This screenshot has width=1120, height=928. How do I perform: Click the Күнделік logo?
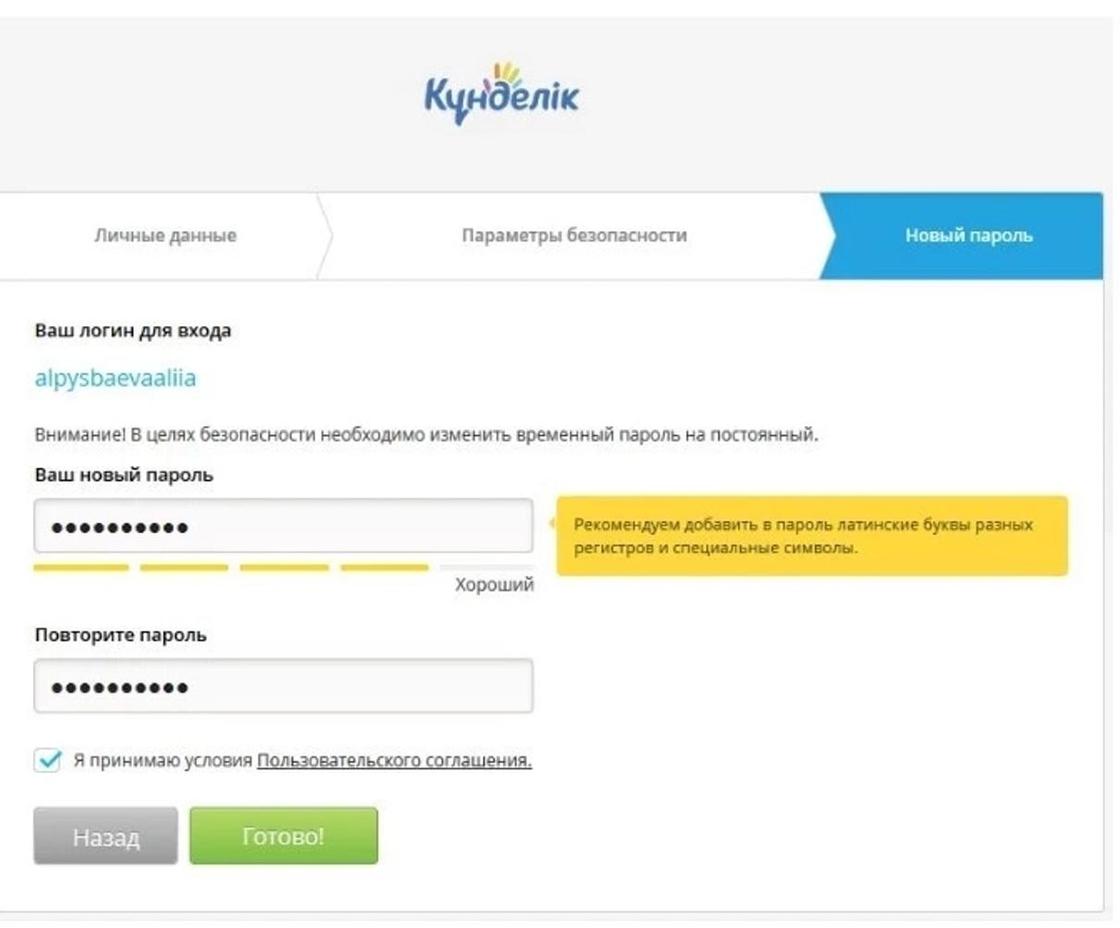pyautogui.click(x=501, y=94)
